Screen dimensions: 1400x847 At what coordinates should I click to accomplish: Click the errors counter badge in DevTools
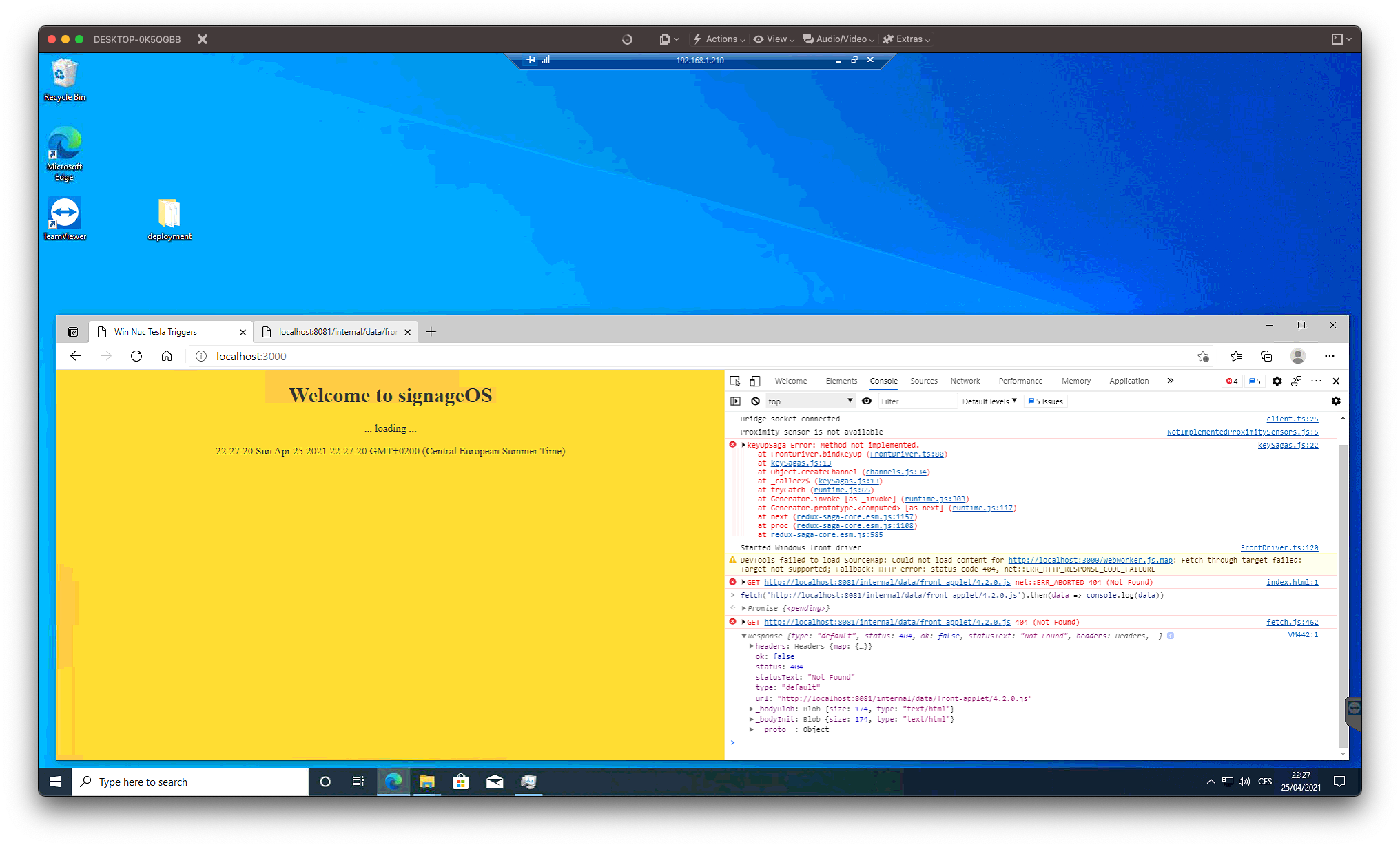point(1232,381)
